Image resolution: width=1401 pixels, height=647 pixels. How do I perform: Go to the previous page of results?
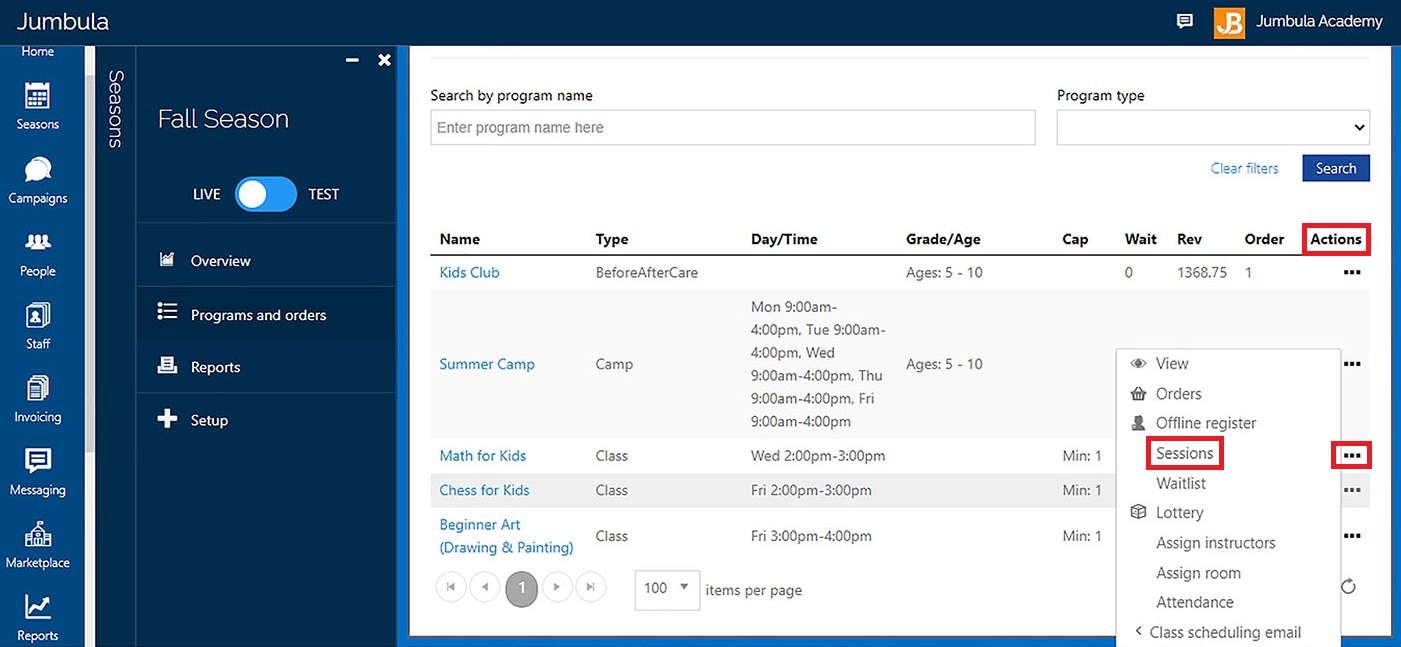[x=485, y=588]
